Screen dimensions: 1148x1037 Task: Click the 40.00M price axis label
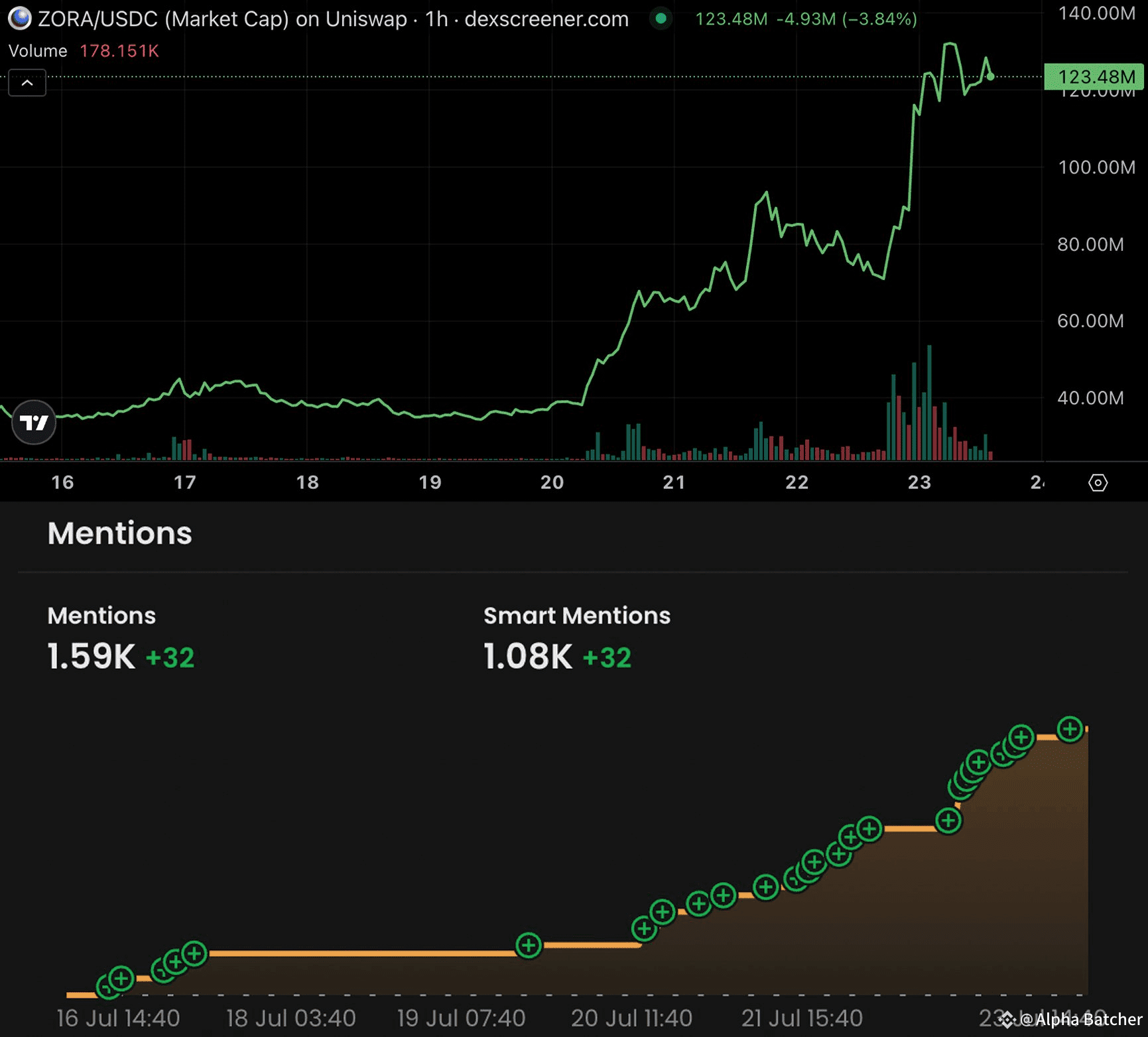pos(1090,398)
